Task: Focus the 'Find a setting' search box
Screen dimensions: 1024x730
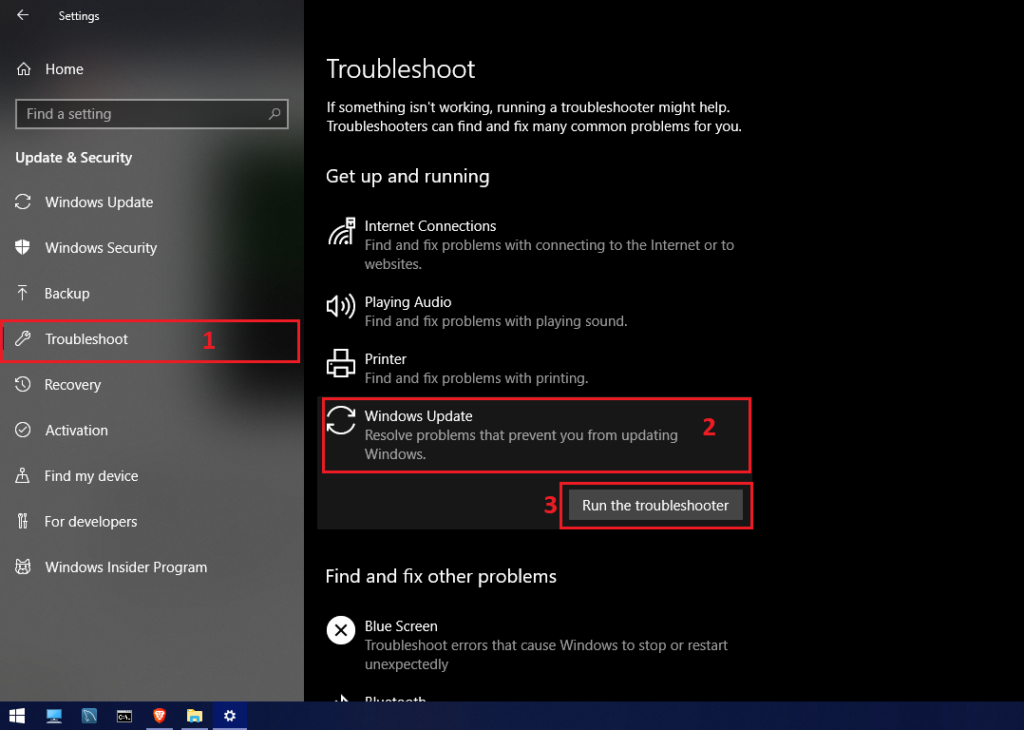Action: [152, 114]
